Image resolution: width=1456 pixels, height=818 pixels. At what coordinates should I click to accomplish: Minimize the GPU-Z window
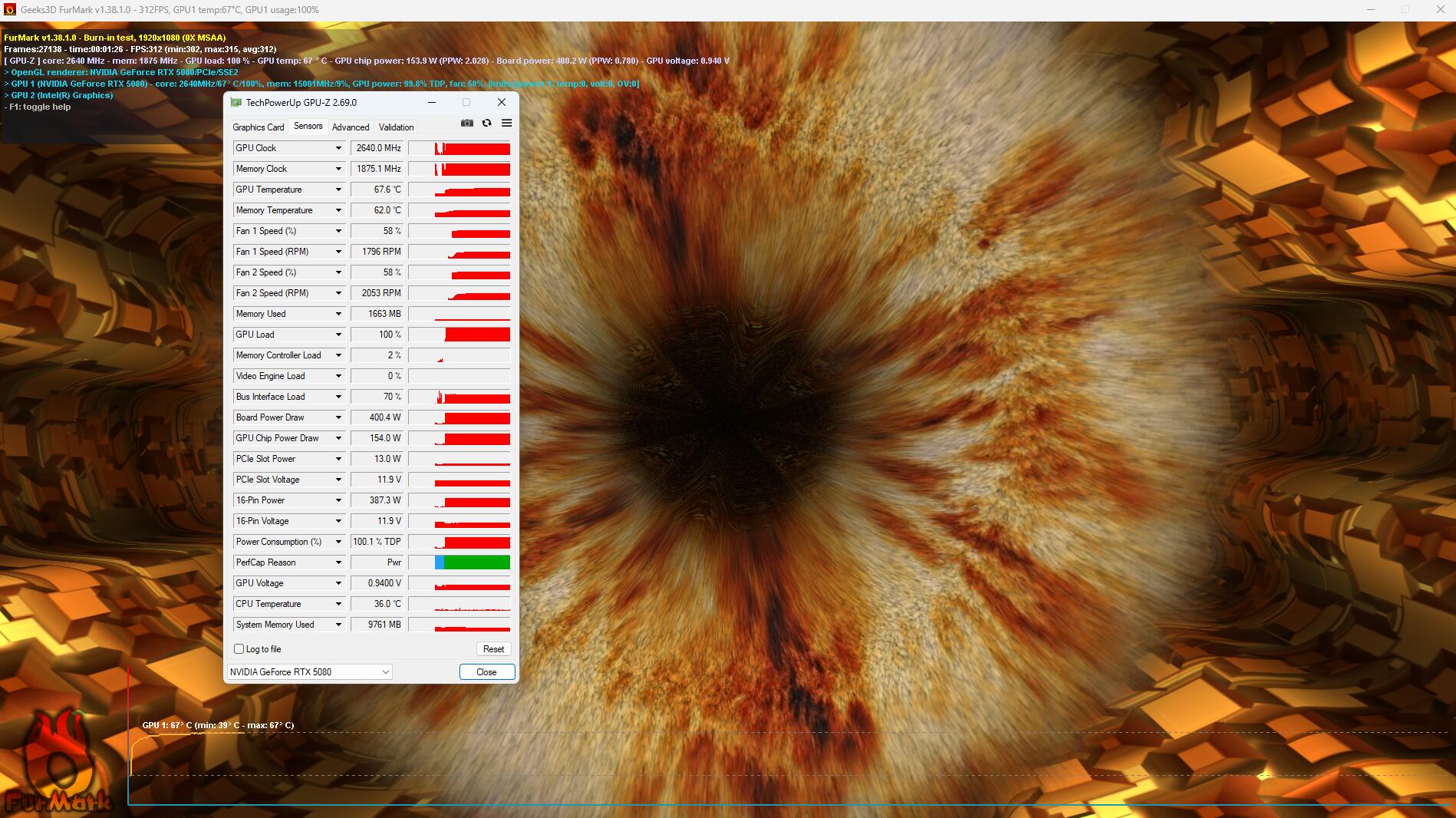click(432, 102)
